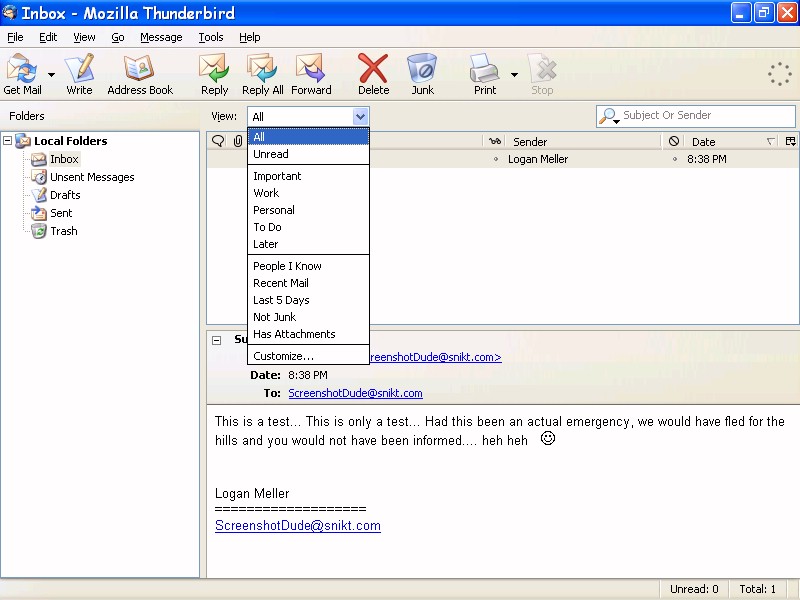This screenshot has width=800, height=600.
Task: Click the attachment paperclip column header
Action: coord(238,141)
